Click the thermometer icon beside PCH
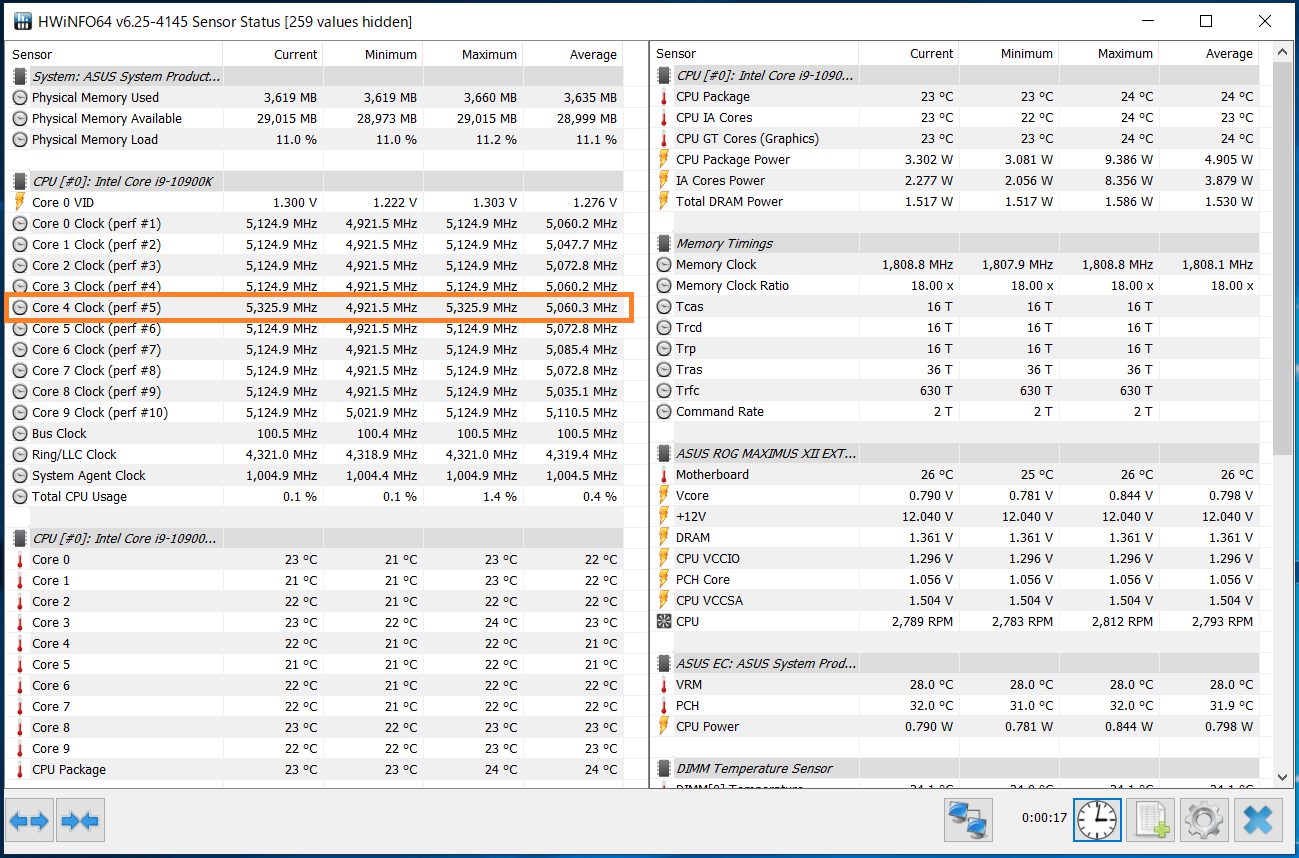1299x858 pixels. [664, 706]
